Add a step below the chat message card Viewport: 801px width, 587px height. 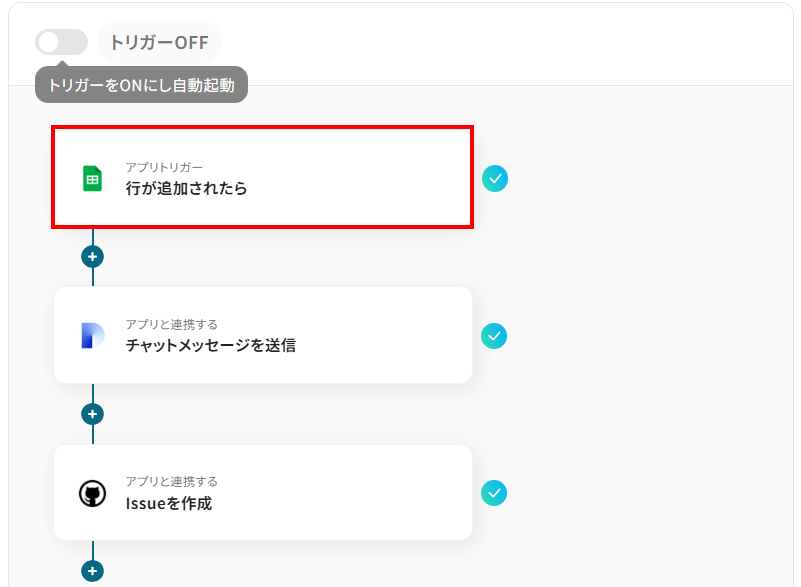point(92,413)
